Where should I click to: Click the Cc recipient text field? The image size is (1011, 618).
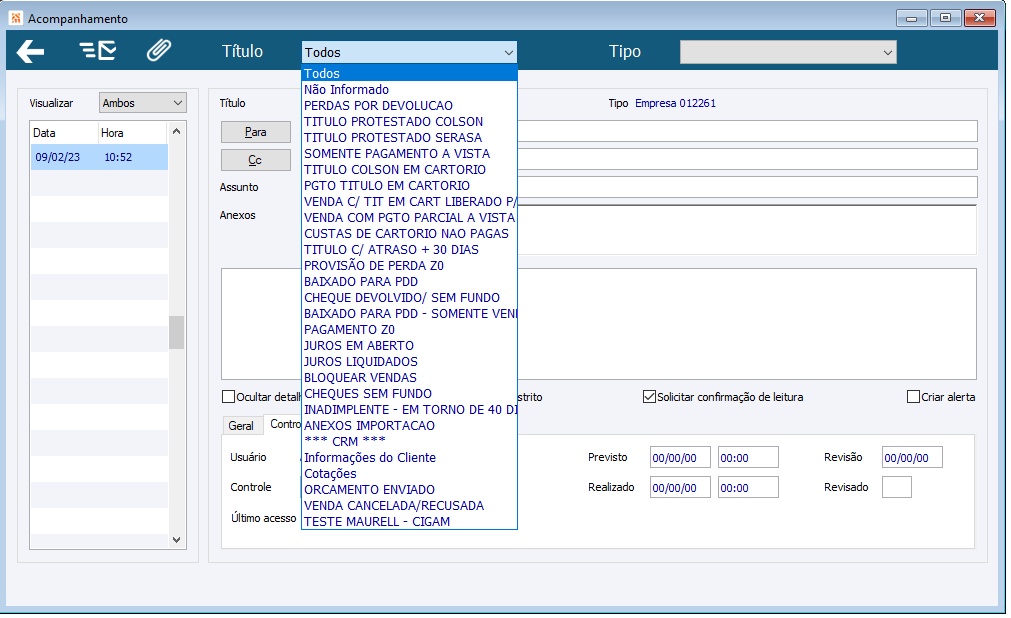click(748, 159)
